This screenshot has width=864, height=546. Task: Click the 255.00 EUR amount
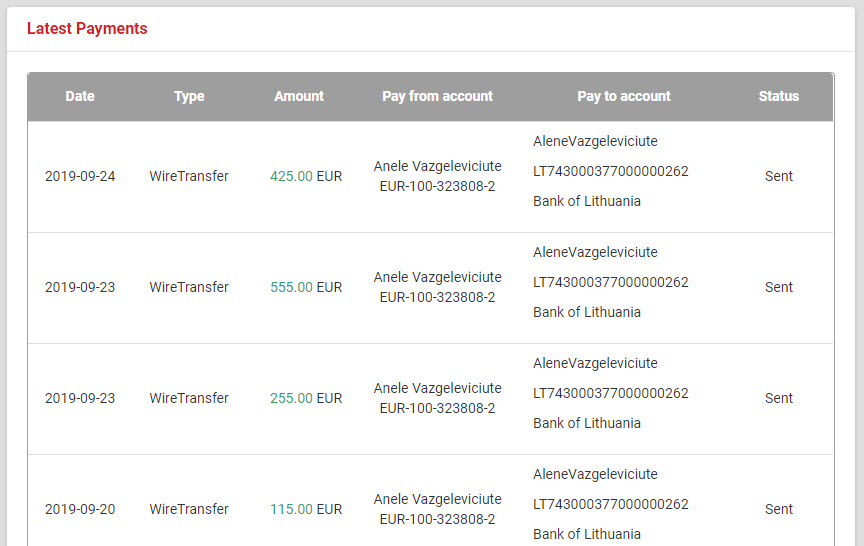[x=306, y=399]
